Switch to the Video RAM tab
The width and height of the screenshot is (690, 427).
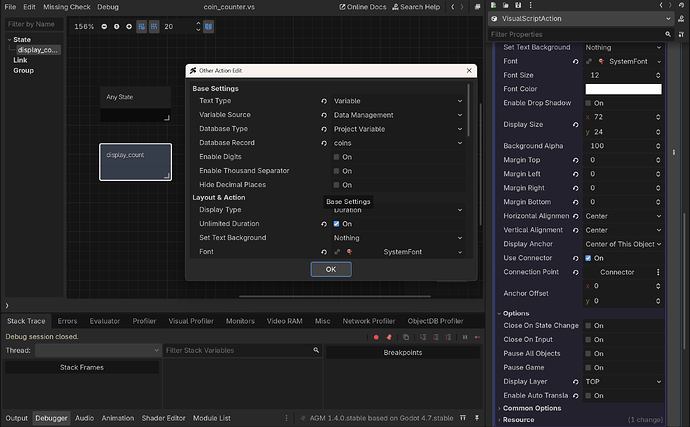click(285, 321)
